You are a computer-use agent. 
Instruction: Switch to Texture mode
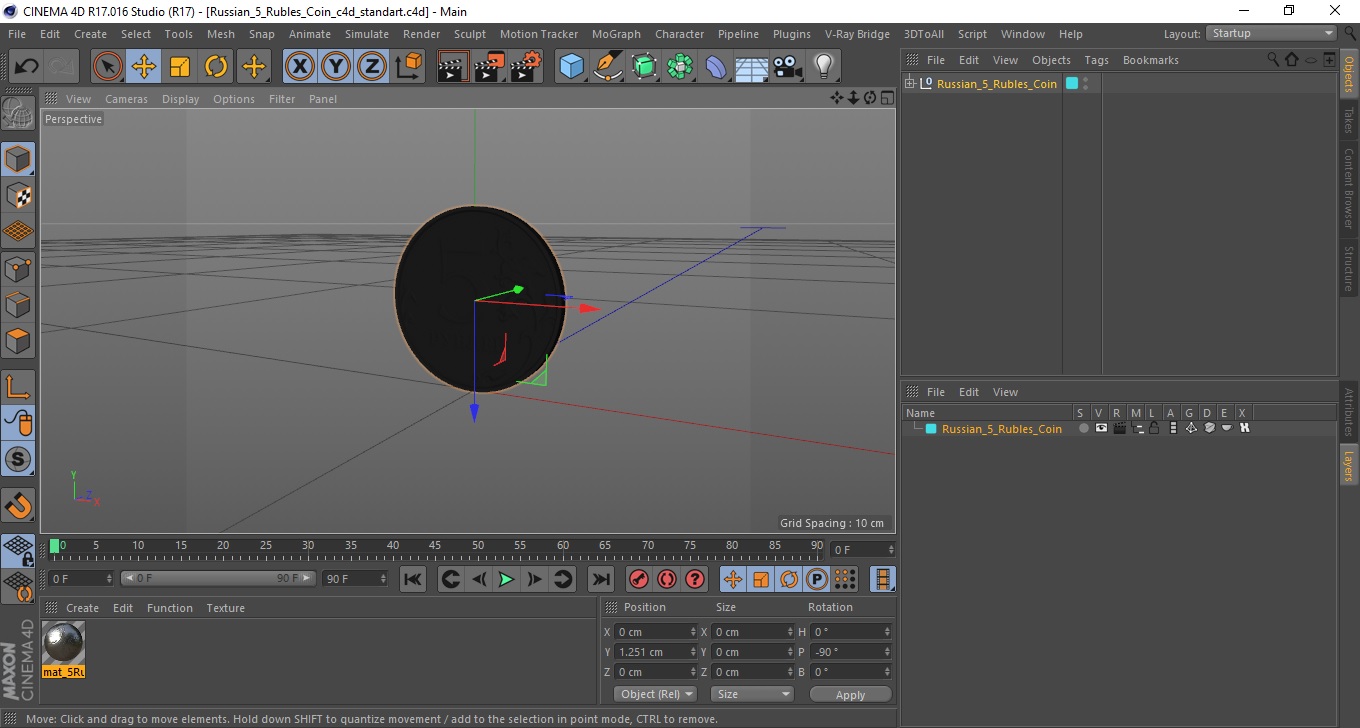[x=18, y=195]
